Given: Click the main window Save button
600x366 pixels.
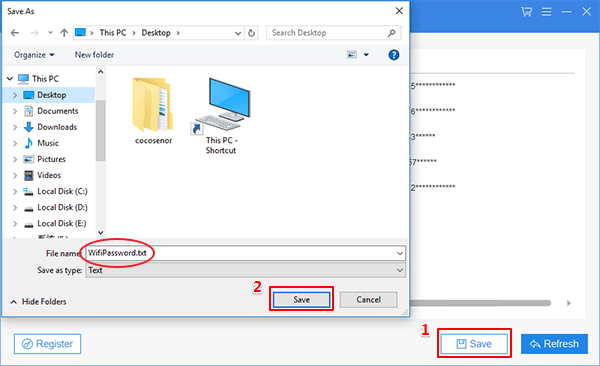Looking at the screenshot, I should (x=474, y=344).
